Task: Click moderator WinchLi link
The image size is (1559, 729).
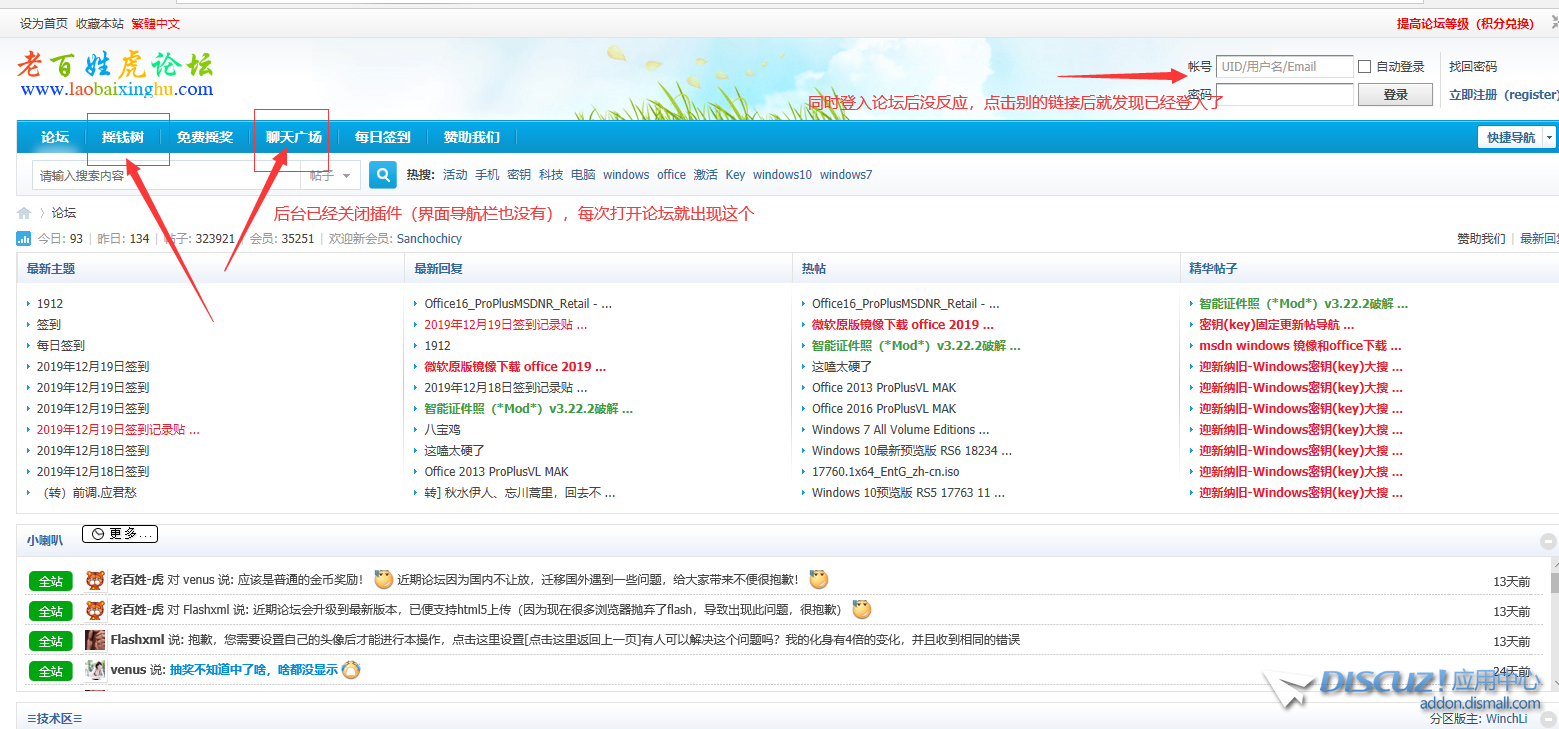Action: pos(1506,719)
